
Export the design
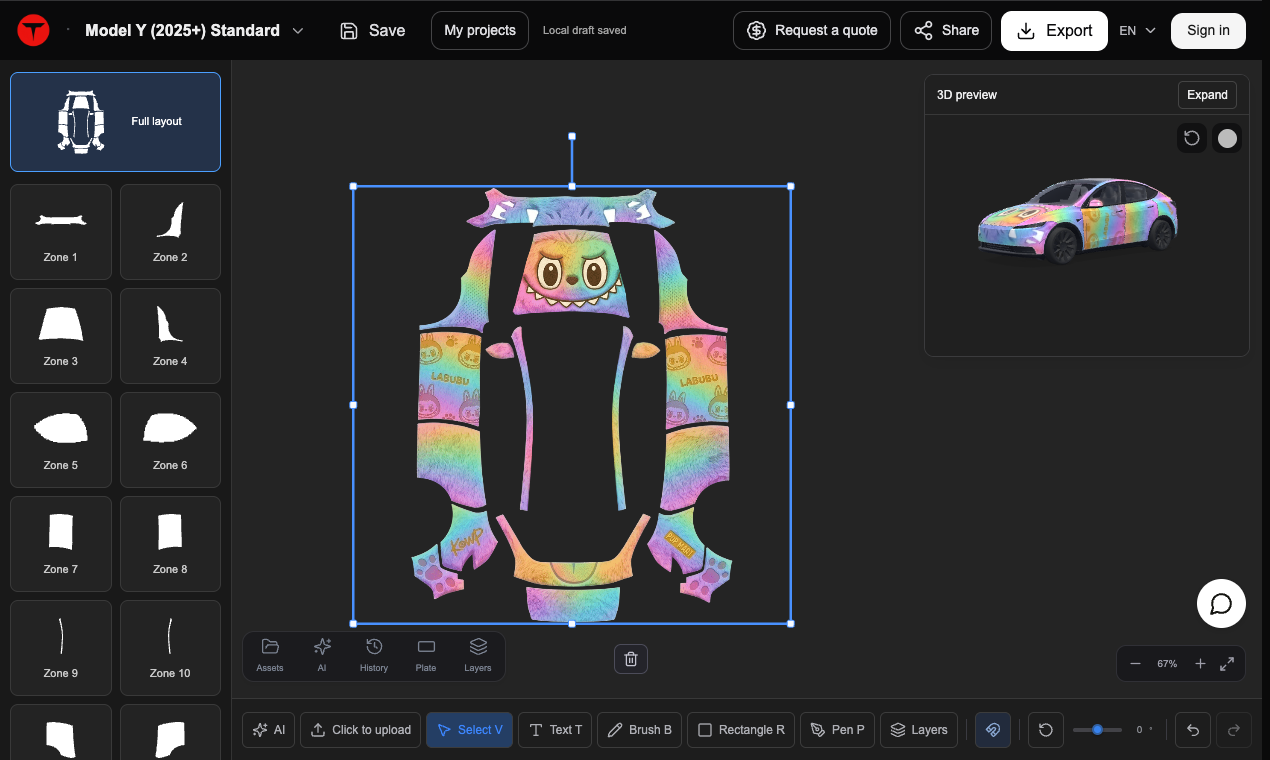(x=1054, y=31)
